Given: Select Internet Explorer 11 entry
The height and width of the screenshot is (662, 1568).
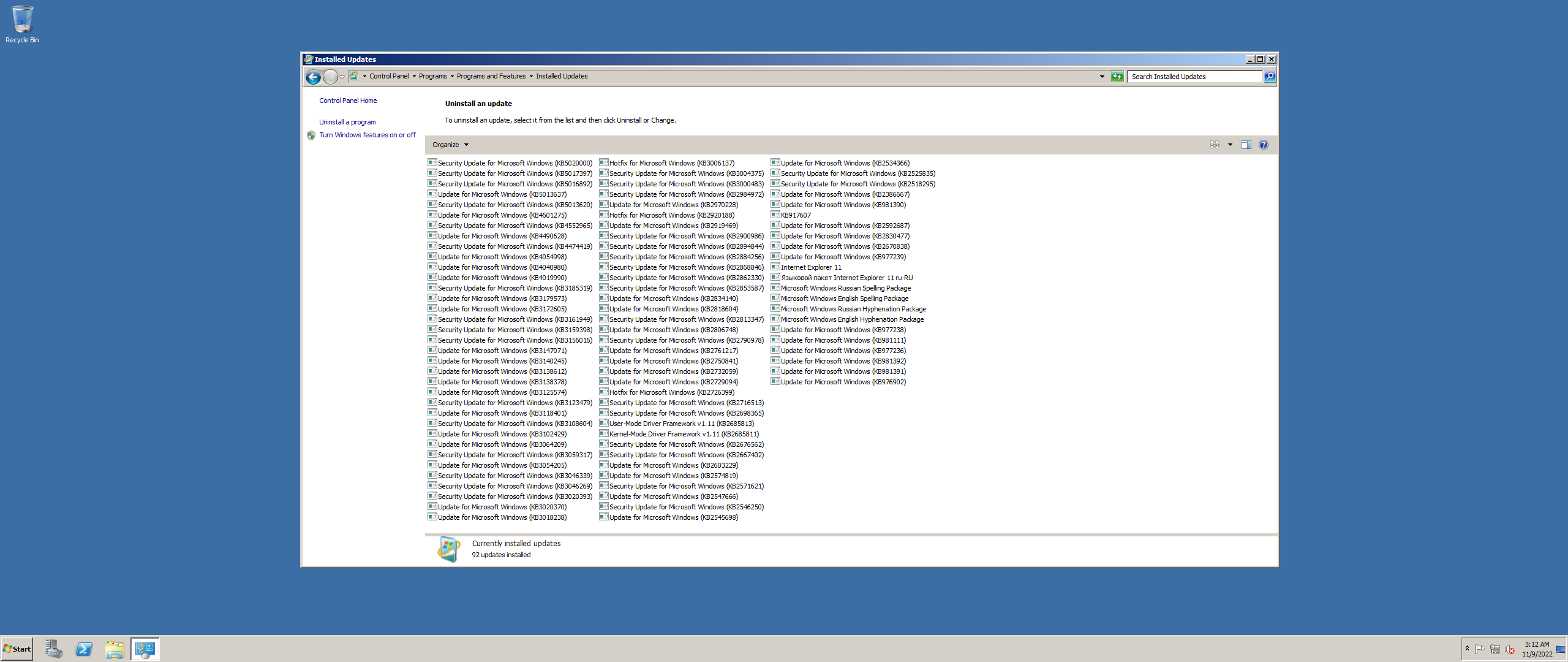Looking at the screenshot, I should [806, 267].
